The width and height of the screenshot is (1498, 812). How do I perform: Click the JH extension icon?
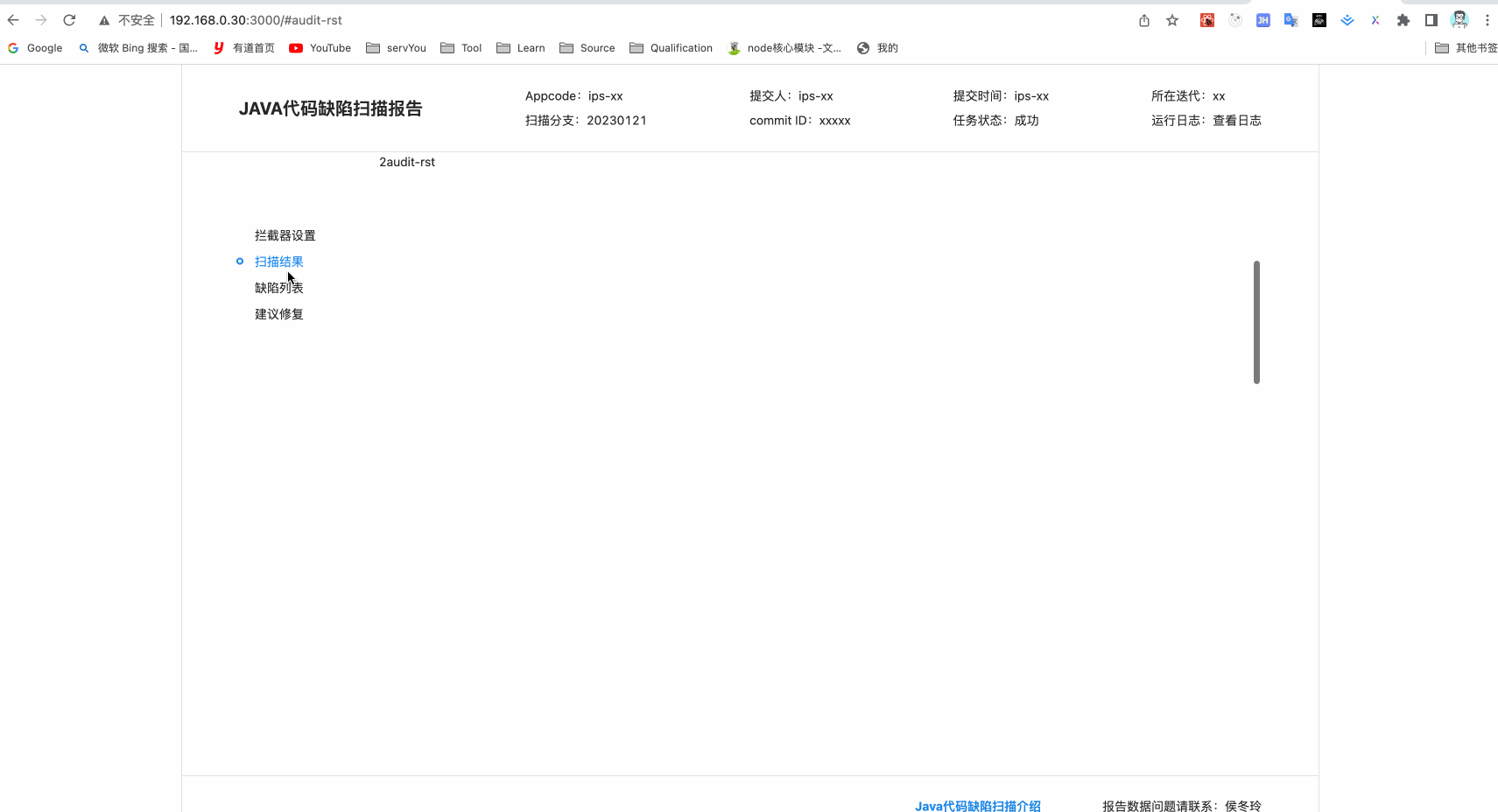click(x=1262, y=20)
